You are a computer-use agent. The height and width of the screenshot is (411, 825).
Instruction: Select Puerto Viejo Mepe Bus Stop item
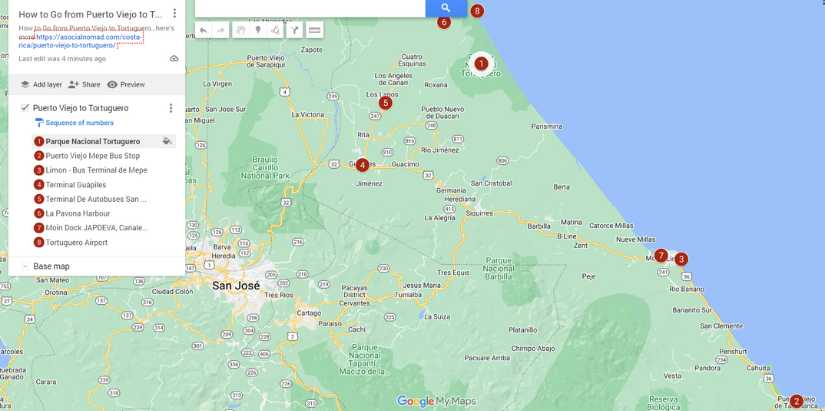pos(93,156)
